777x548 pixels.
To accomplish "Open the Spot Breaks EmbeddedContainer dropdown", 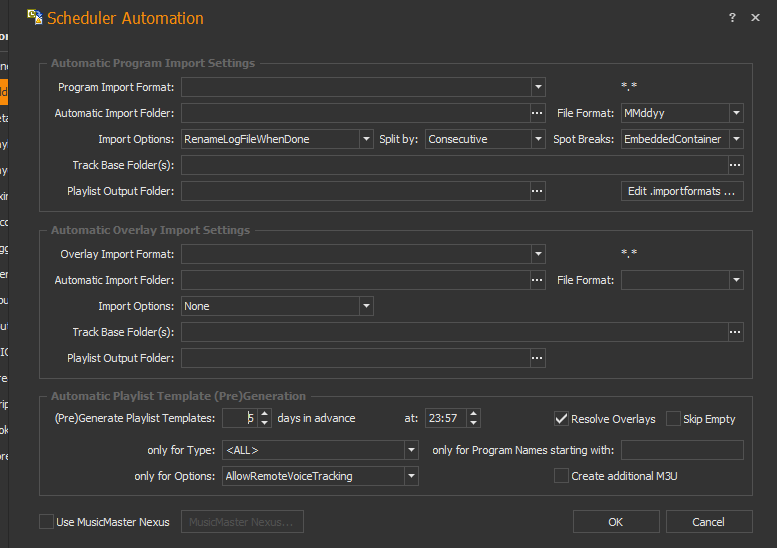I will click(736, 139).
